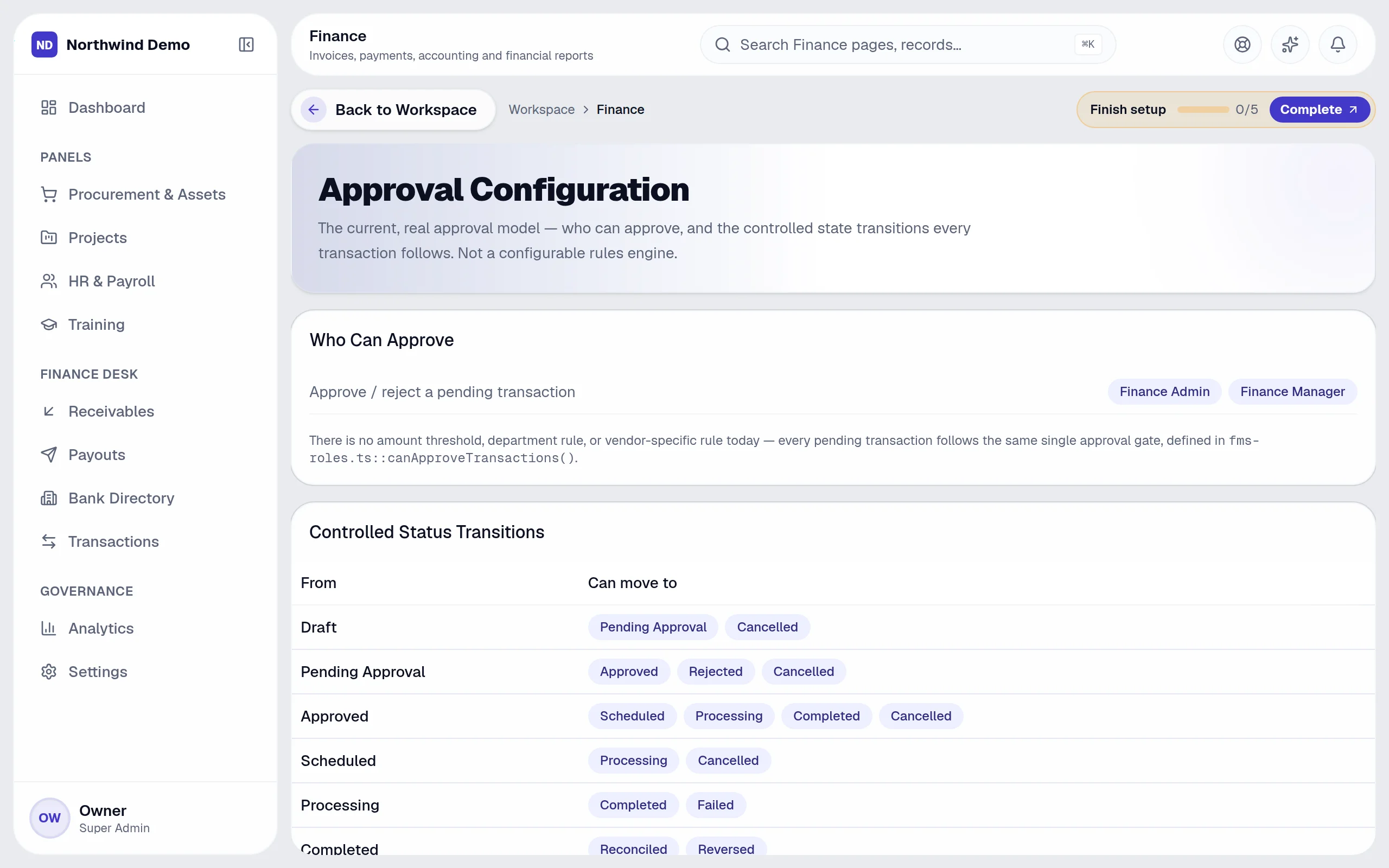Open the help lifebuoy icon
Viewport: 1389px width, 868px height.
pos(1242,45)
